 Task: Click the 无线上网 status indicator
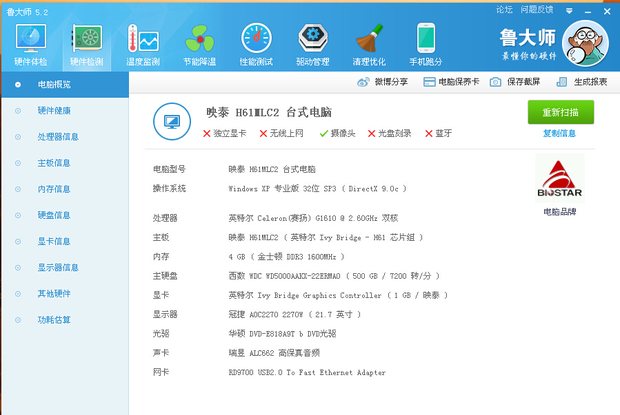[x=281, y=134]
